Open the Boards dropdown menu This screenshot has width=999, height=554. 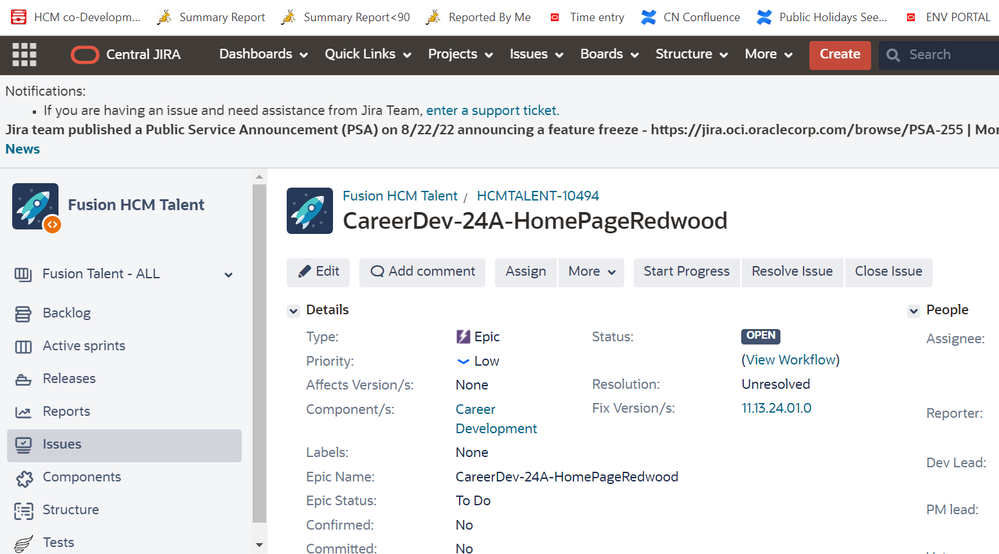coord(609,55)
